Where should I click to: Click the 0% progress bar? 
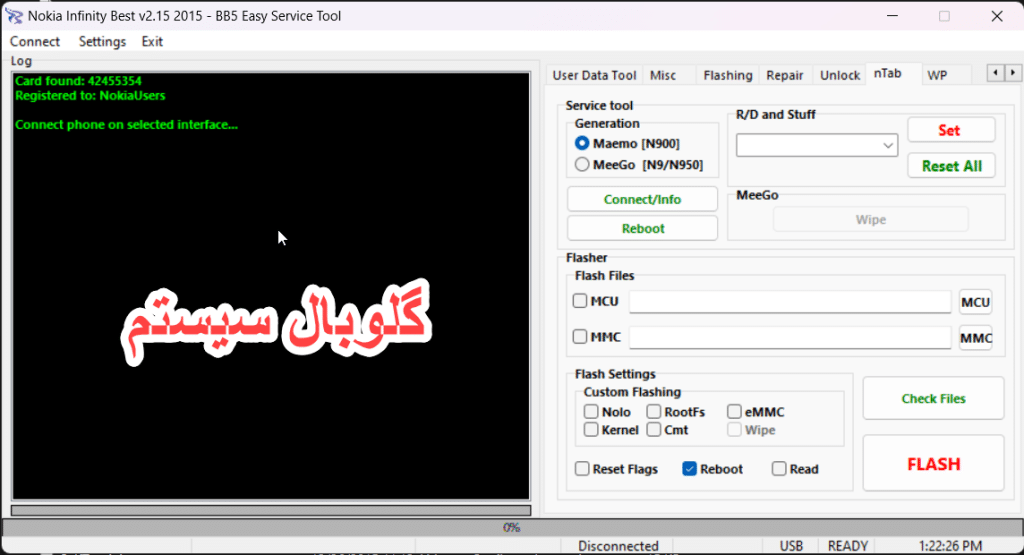511,527
